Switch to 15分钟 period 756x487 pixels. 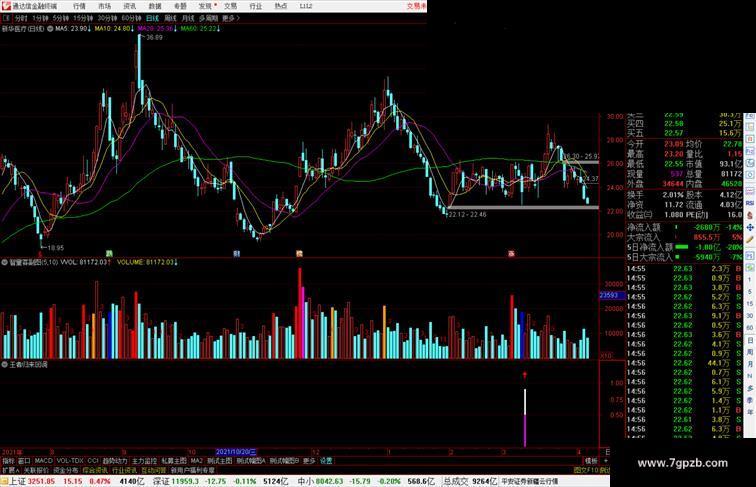click(x=83, y=18)
